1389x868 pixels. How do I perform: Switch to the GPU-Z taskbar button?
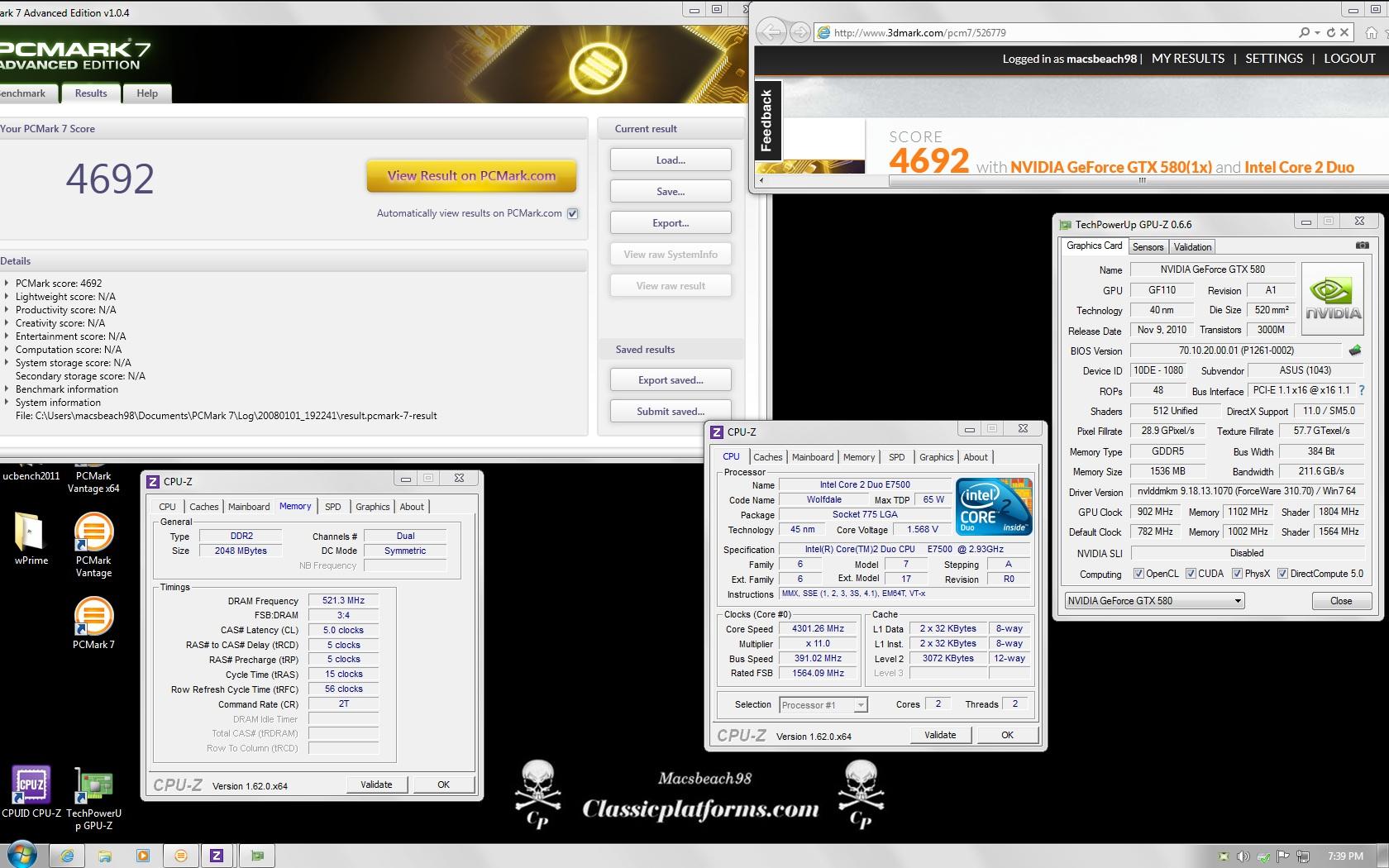(x=257, y=856)
